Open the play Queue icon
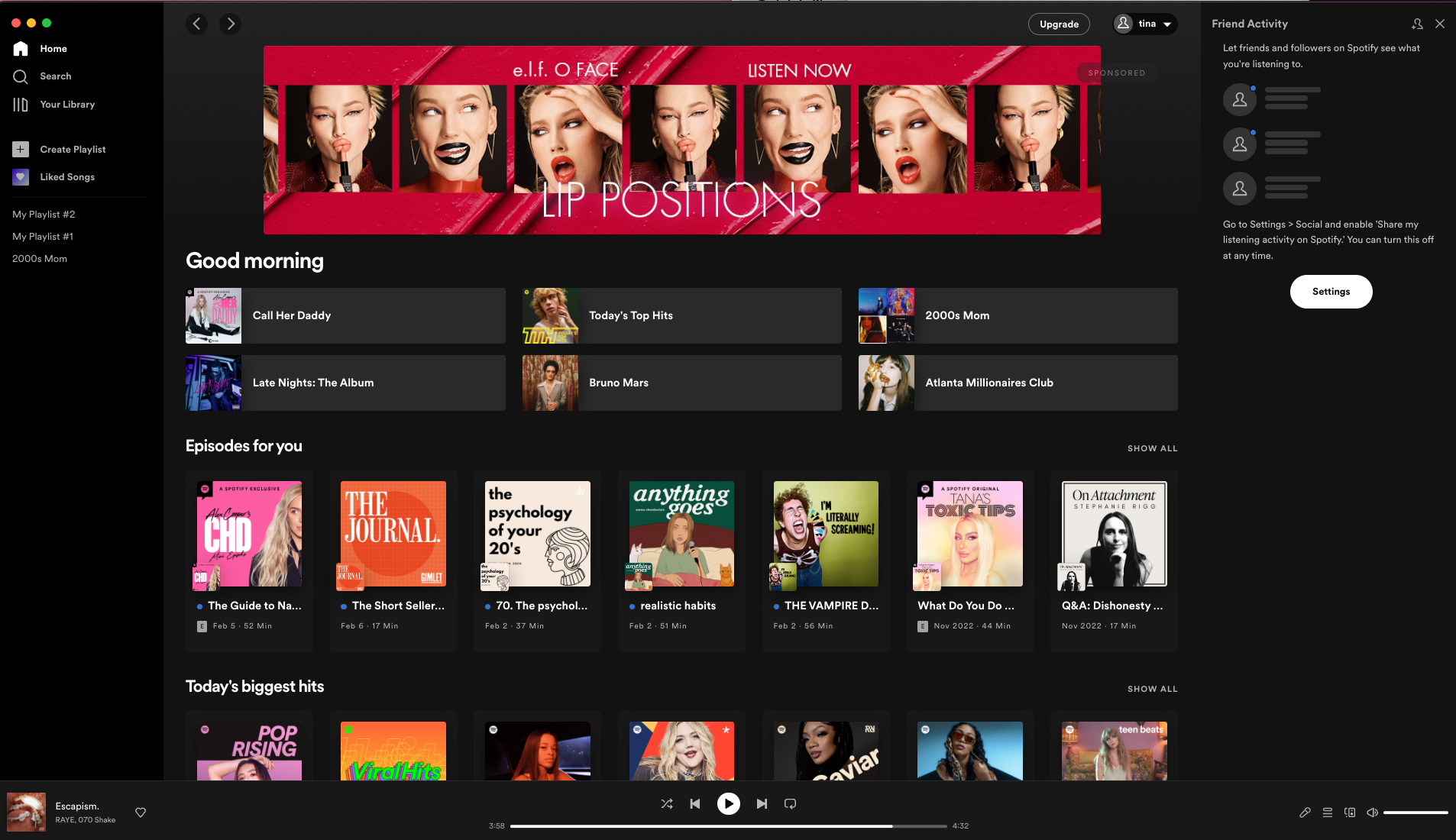 click(1328, 813)
